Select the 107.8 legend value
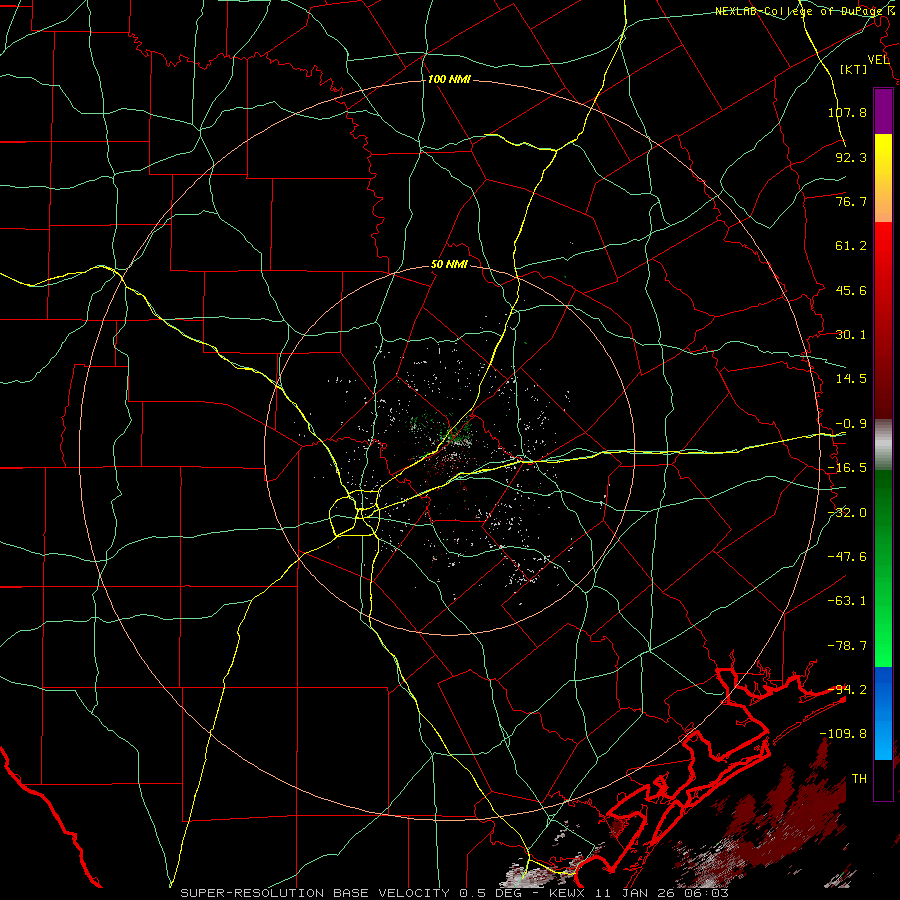 (x=847, y=112)
